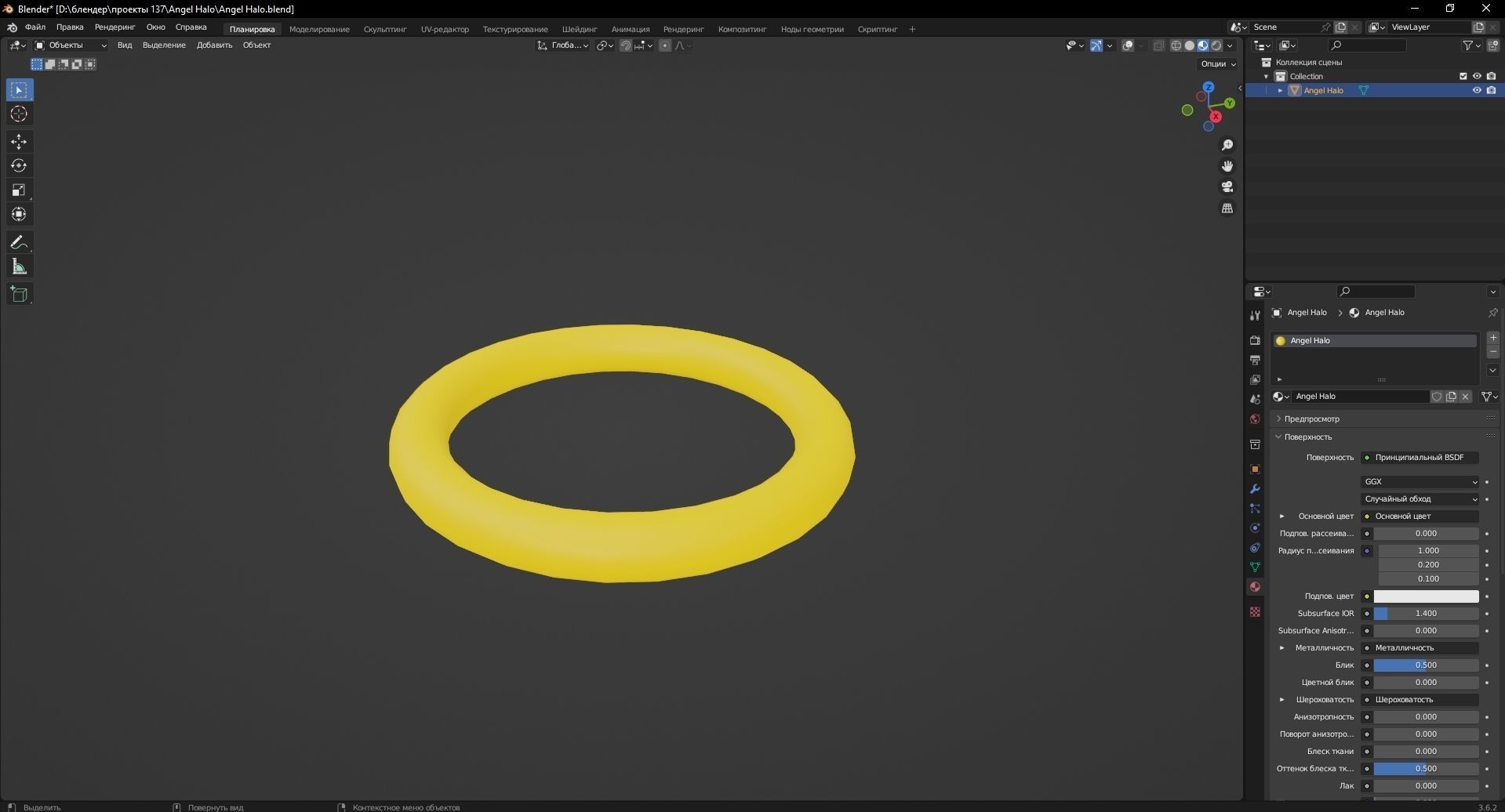Switch to rendered viewport shading
This screenshot has height=812, width=1505.
pyautogui.click(x=1216, y=45)
